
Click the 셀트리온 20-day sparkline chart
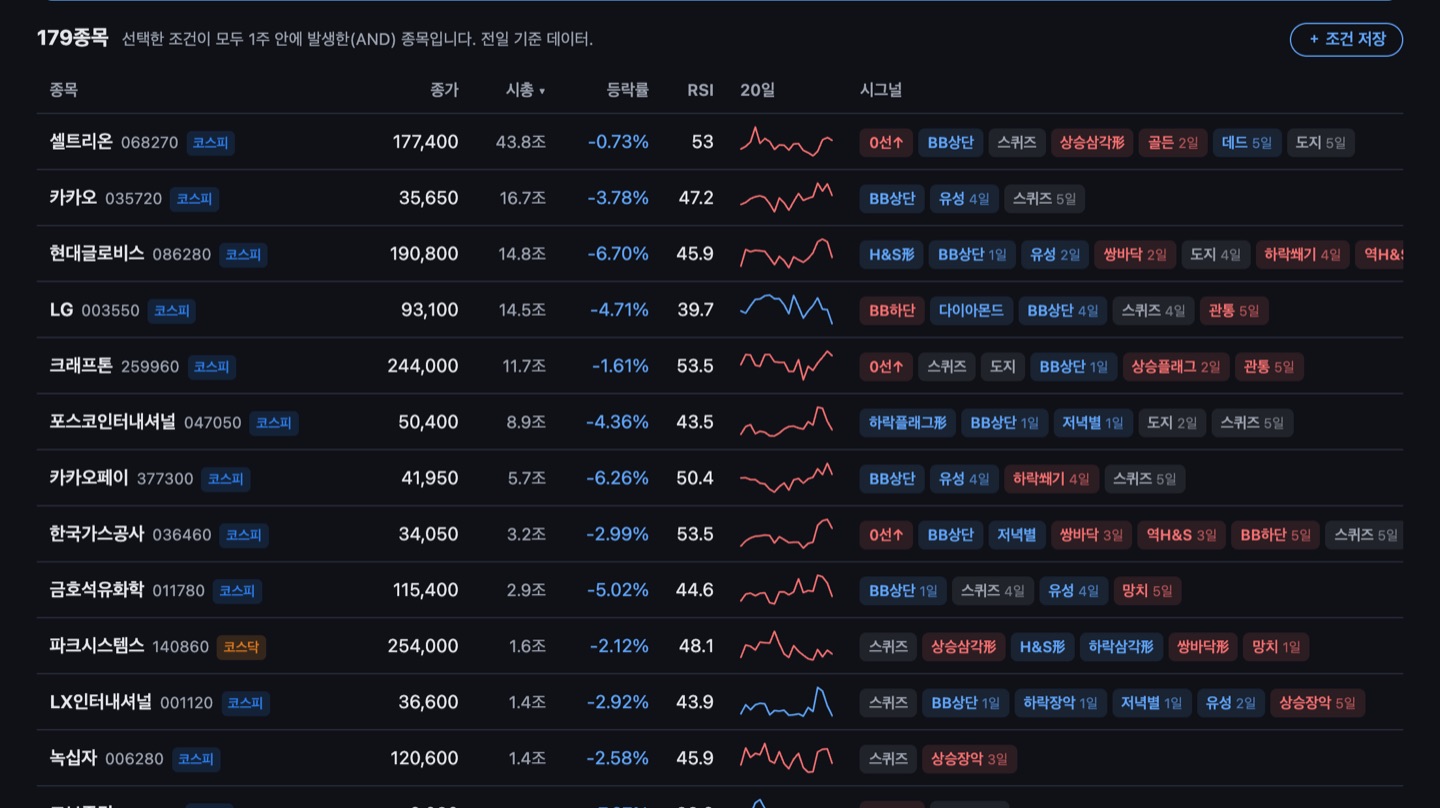pos(786,142)
